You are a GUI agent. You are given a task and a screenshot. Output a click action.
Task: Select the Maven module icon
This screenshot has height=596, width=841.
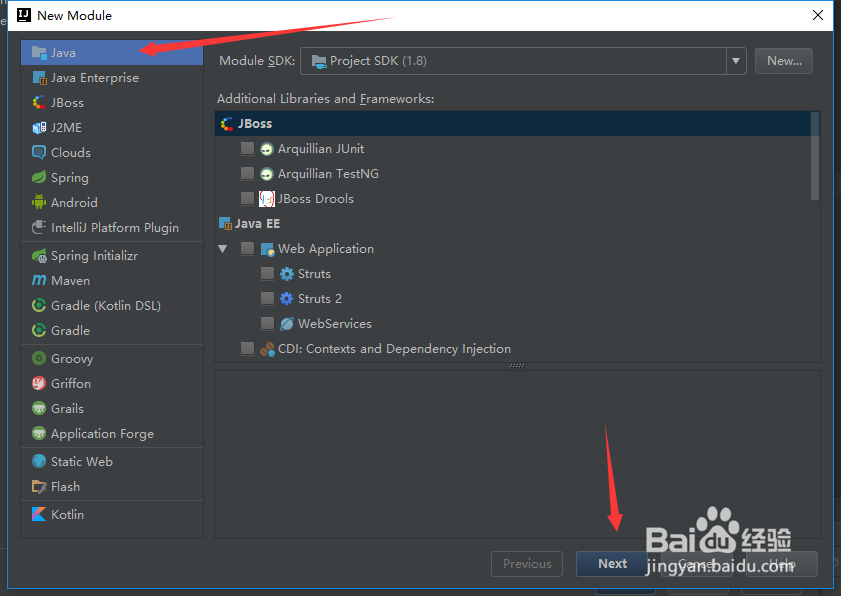[x=39, y=281]
